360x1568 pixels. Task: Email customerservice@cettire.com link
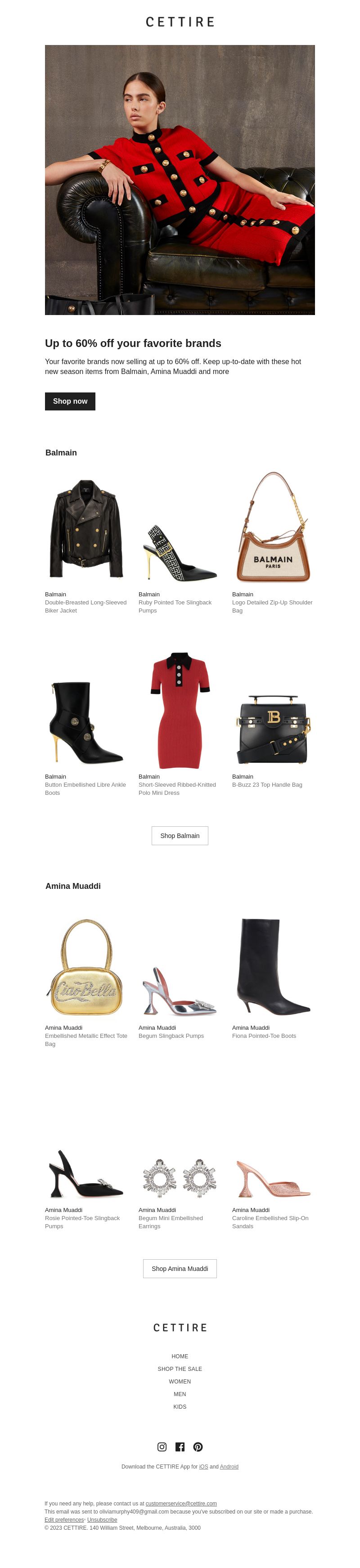pyautogui.click(x=181, y=1504)
